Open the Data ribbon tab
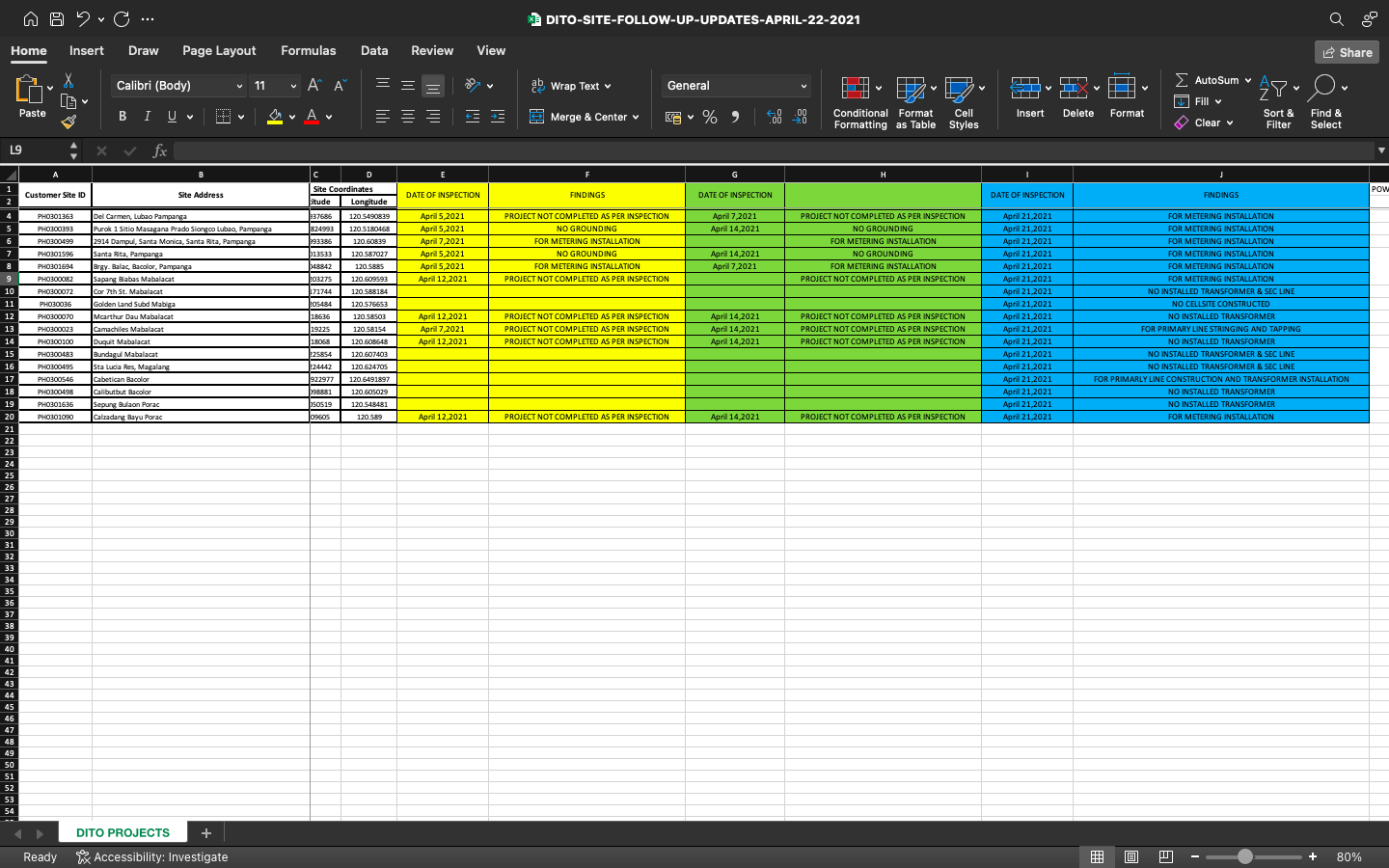This screenshot has height=868, width=1389. 374,50
